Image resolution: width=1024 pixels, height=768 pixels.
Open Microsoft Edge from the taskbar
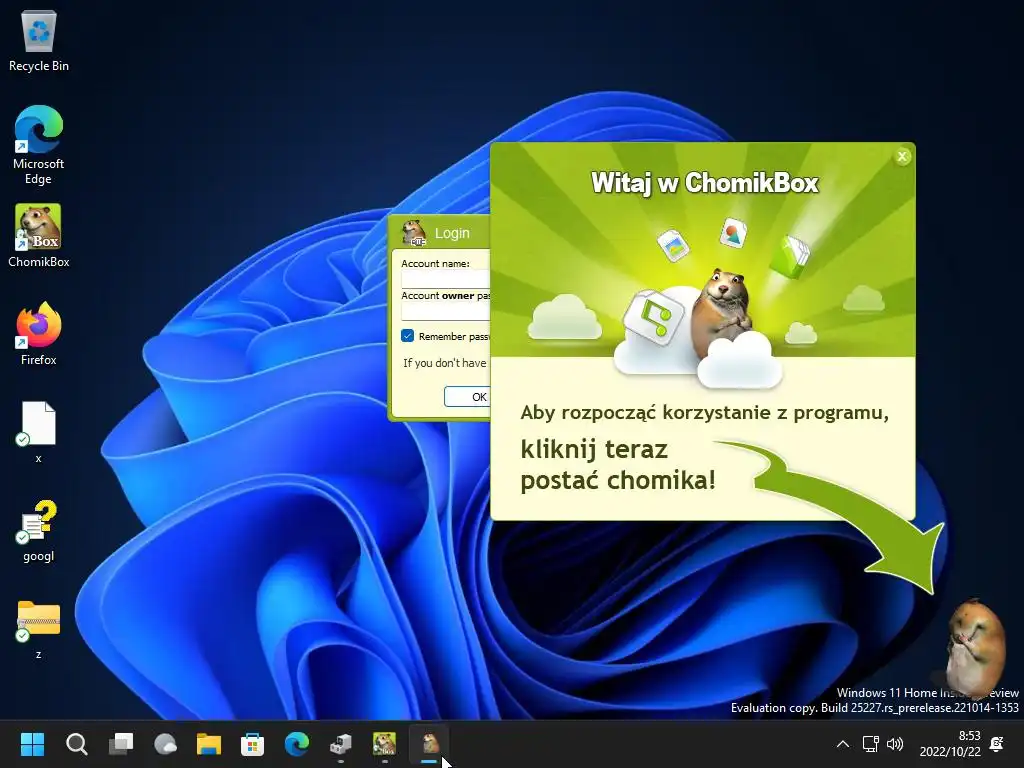[297, 744]
